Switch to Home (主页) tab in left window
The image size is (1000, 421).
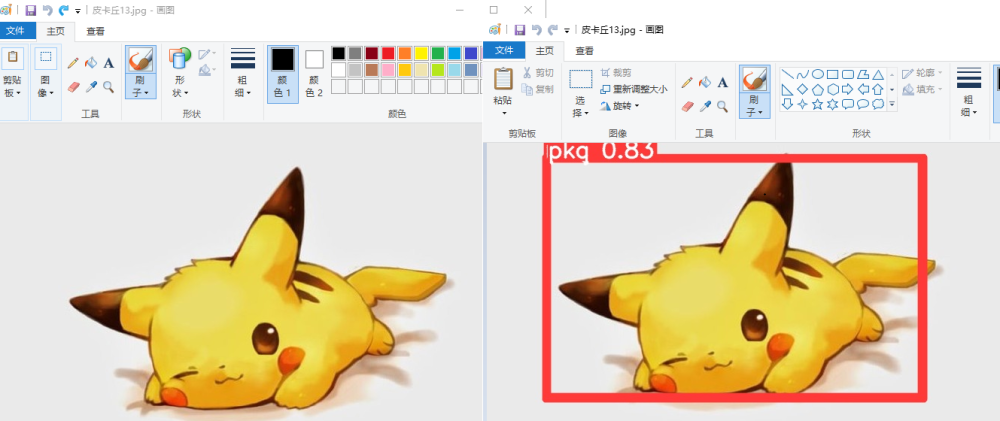[x=55, y=31]
